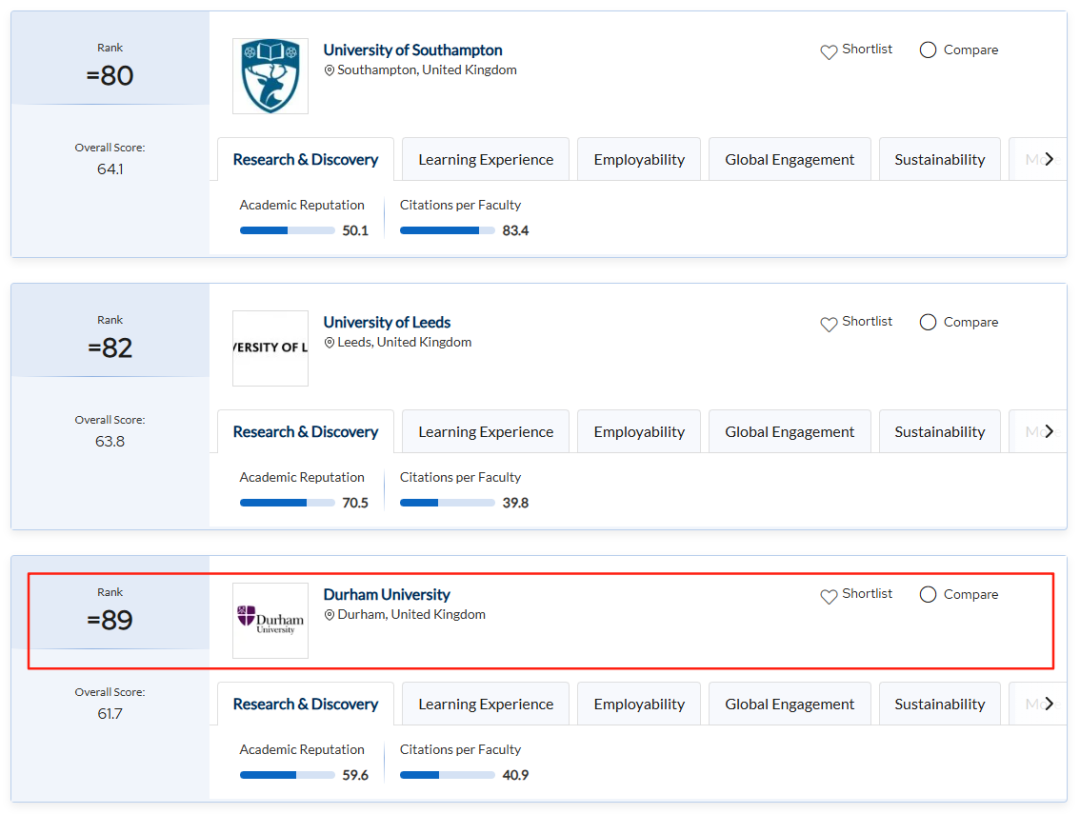Switch to Employability tab for Durham
This screenshot has width=1080, height=814.
click(639, 703)
